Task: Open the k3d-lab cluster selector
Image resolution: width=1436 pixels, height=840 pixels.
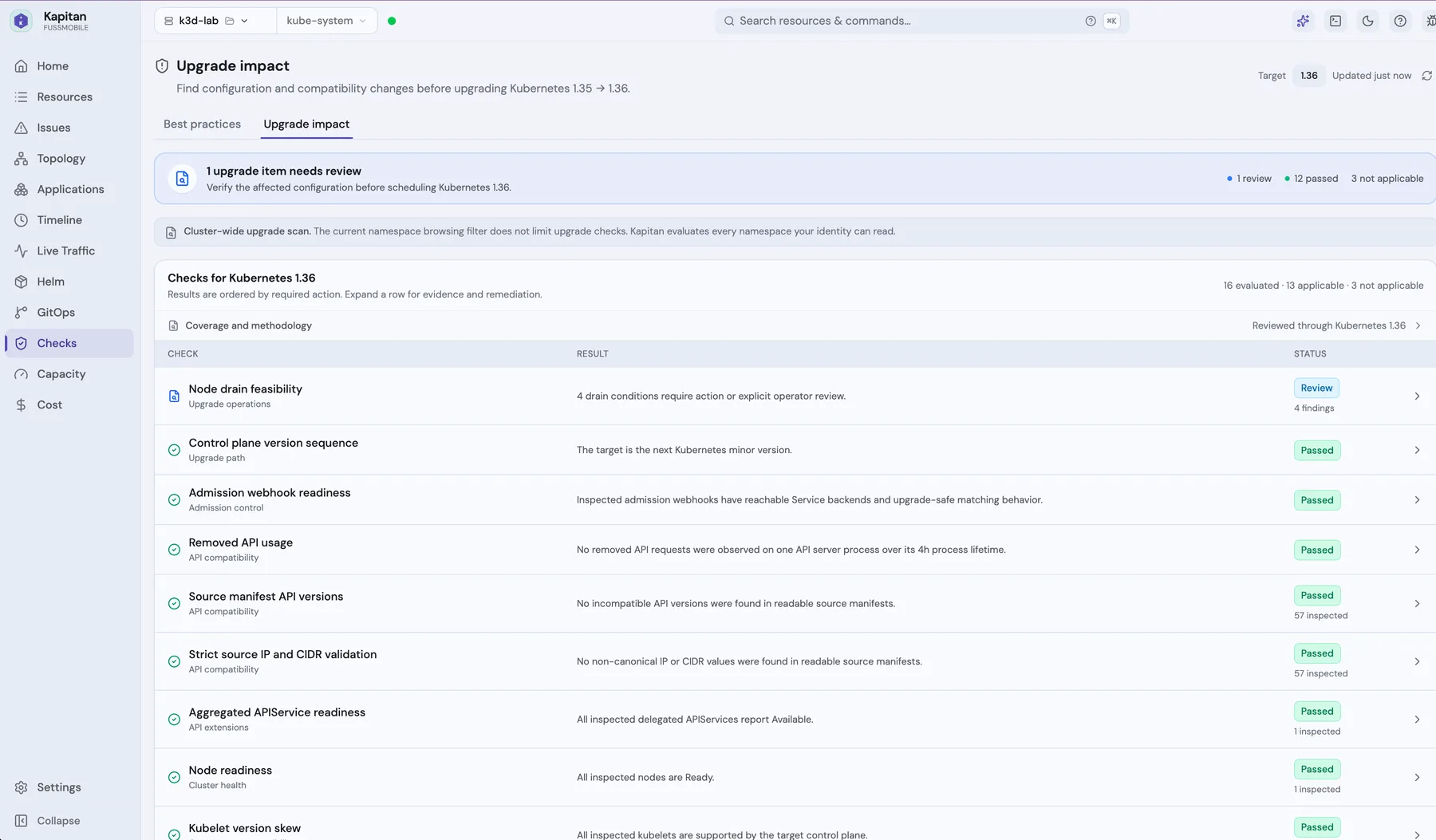Action: click(215, 21)
